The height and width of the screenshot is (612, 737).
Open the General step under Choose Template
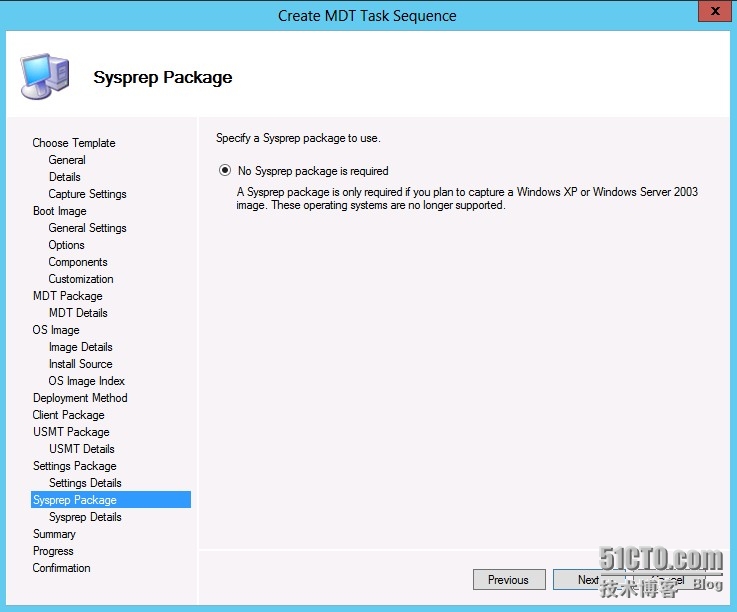(x=67, y=160)
